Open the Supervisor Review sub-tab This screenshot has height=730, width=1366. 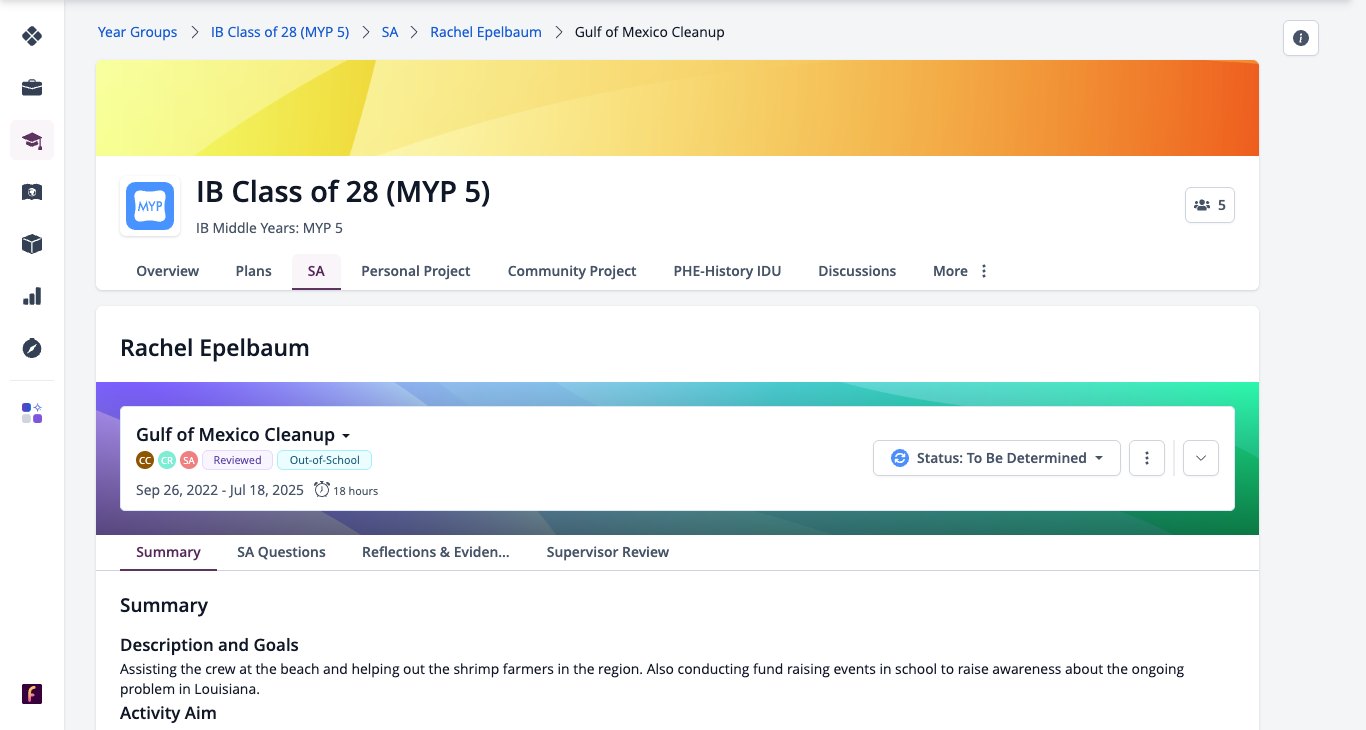[608, 552]
